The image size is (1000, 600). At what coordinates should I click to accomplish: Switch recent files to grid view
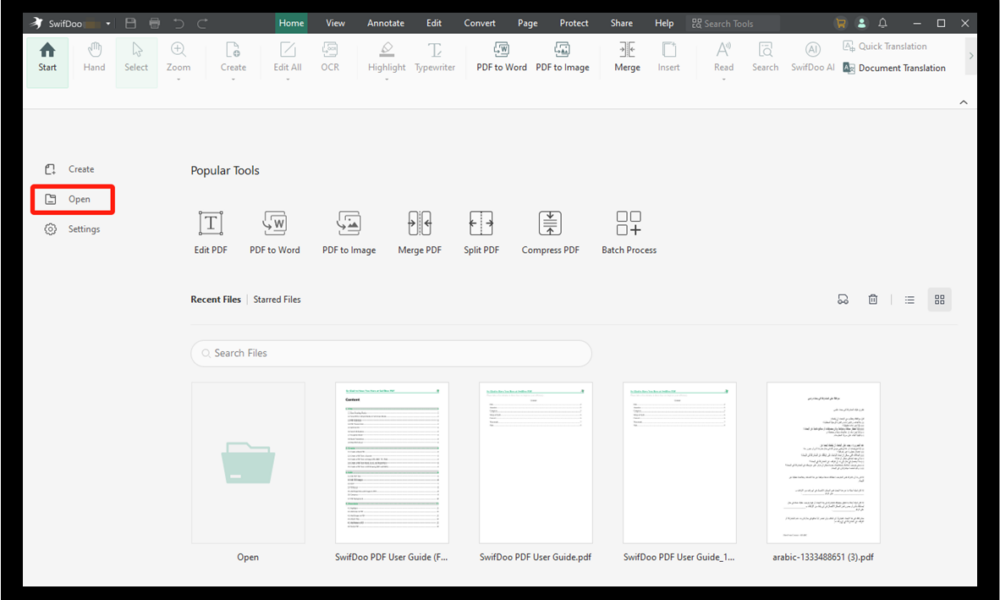point(939,299)
